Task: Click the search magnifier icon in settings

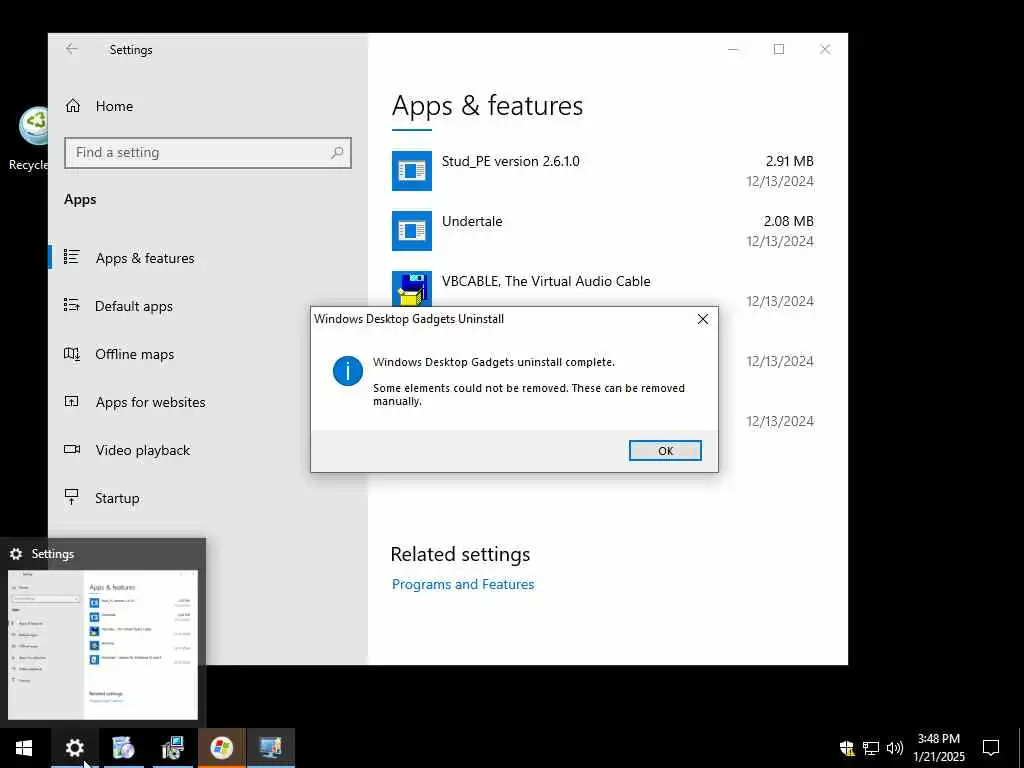Action: [x=337, y=153]
